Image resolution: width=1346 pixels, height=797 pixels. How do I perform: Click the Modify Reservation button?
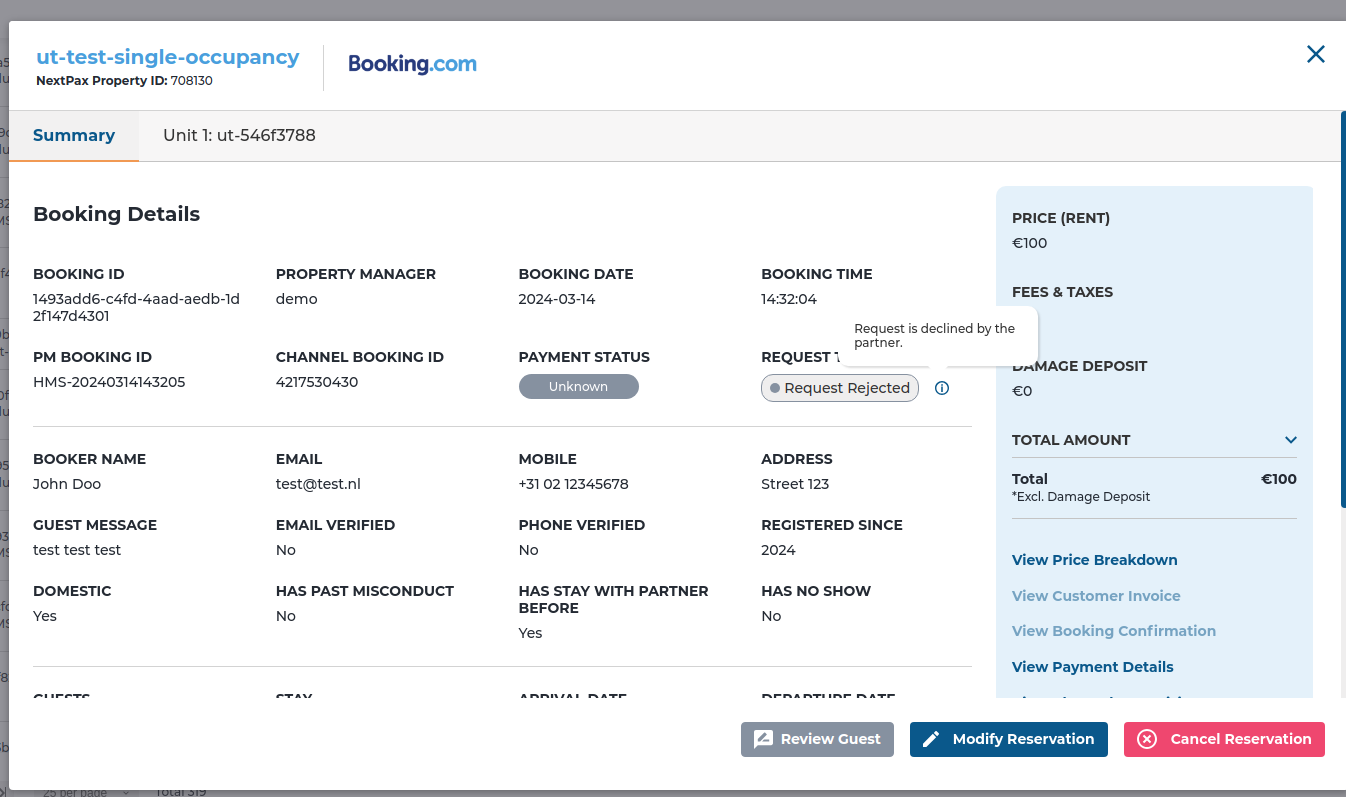click(1009, 739)
